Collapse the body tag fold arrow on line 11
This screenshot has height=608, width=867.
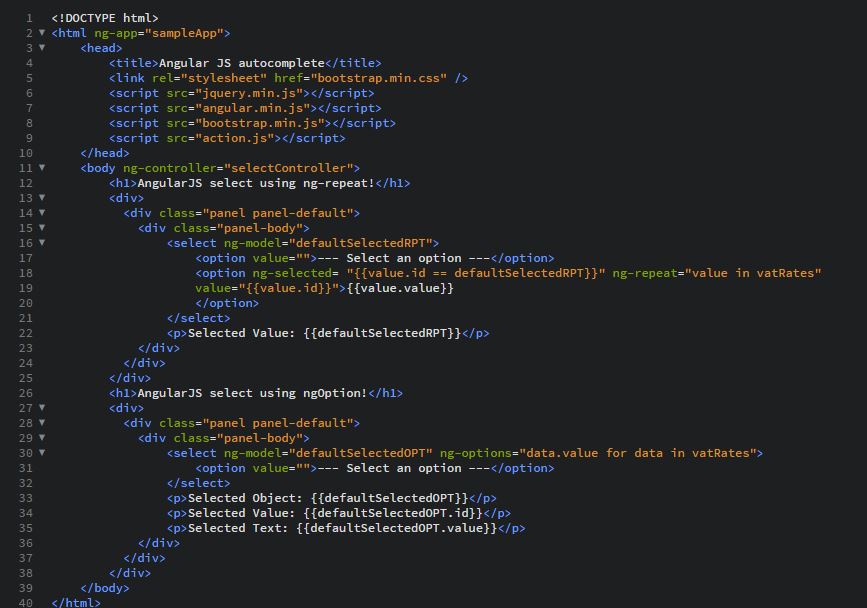point(41,167)
